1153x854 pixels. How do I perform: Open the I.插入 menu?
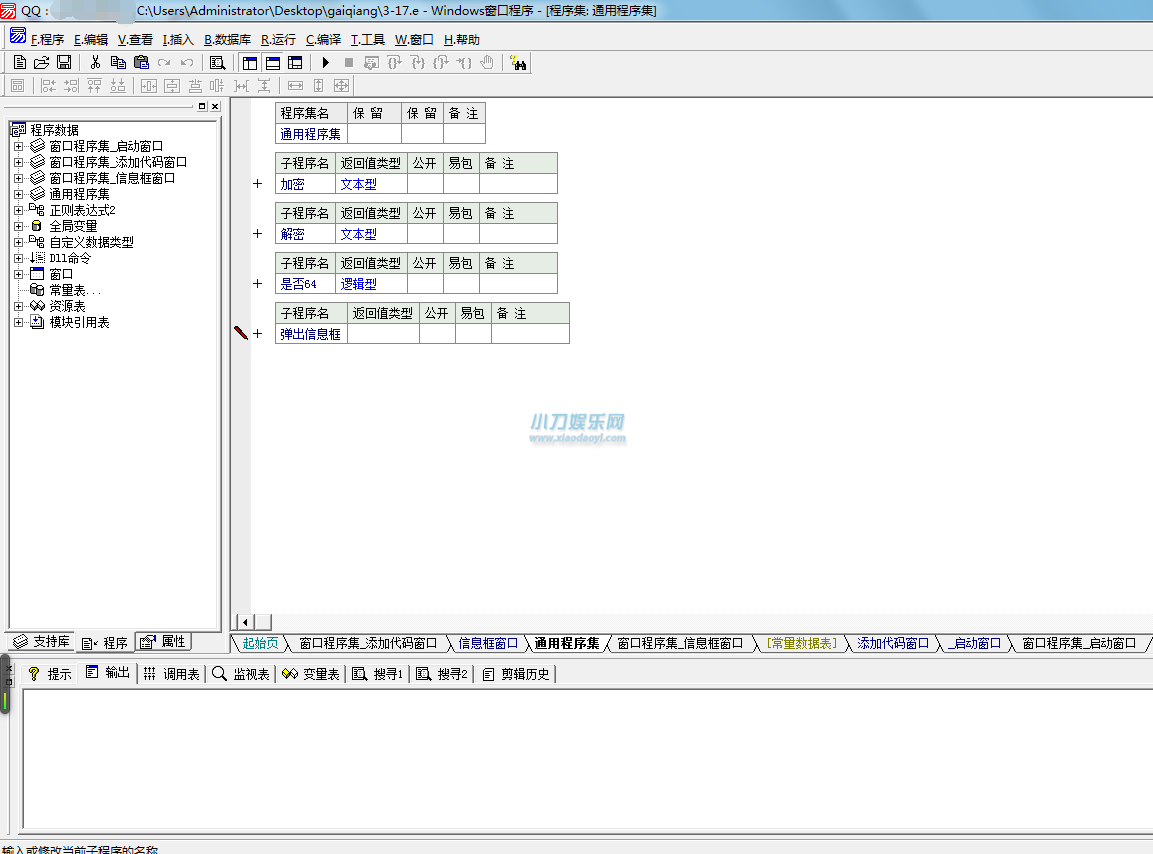coord(178,40)
